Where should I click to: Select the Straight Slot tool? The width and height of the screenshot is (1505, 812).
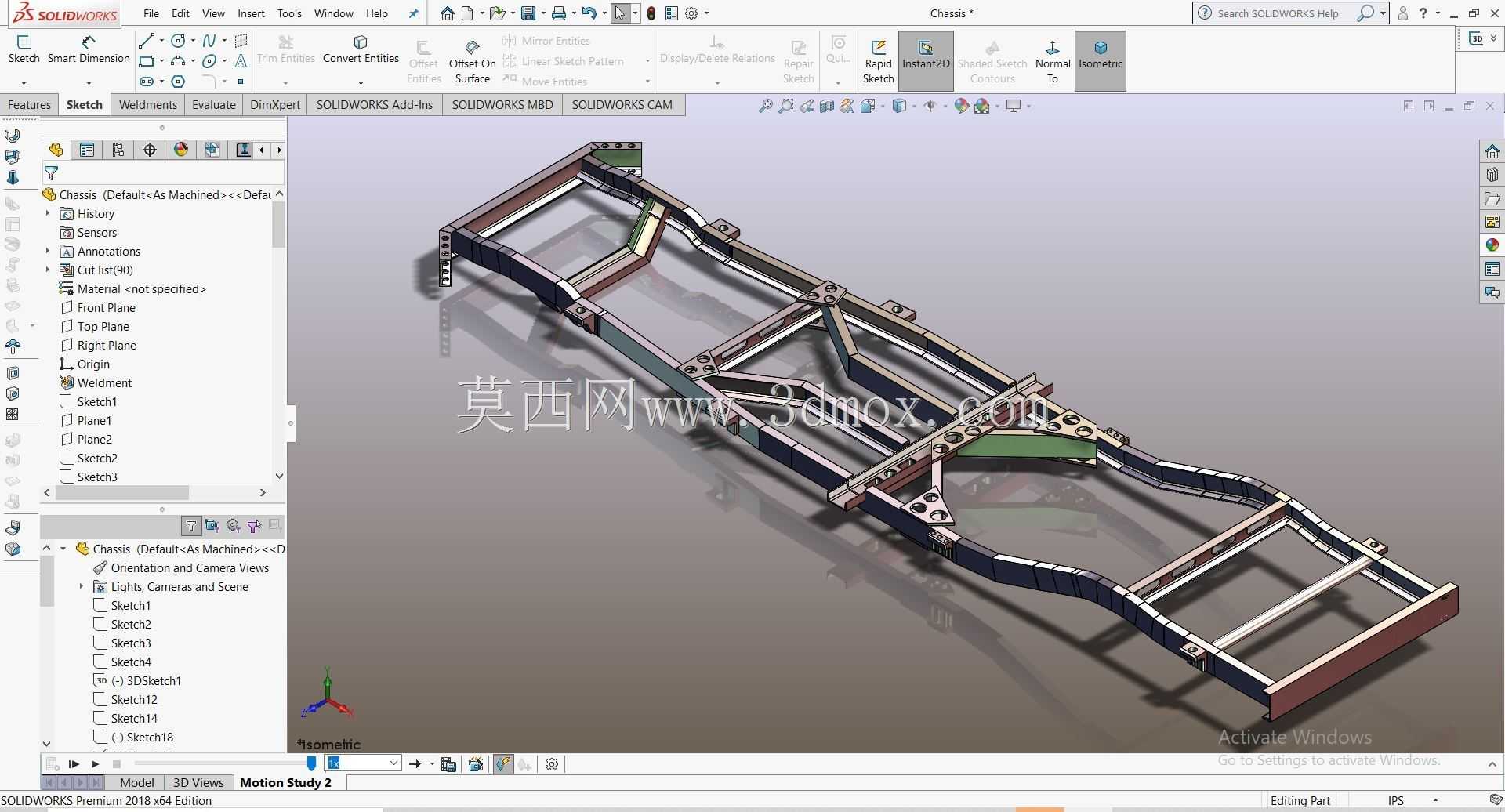click(146, 81)
